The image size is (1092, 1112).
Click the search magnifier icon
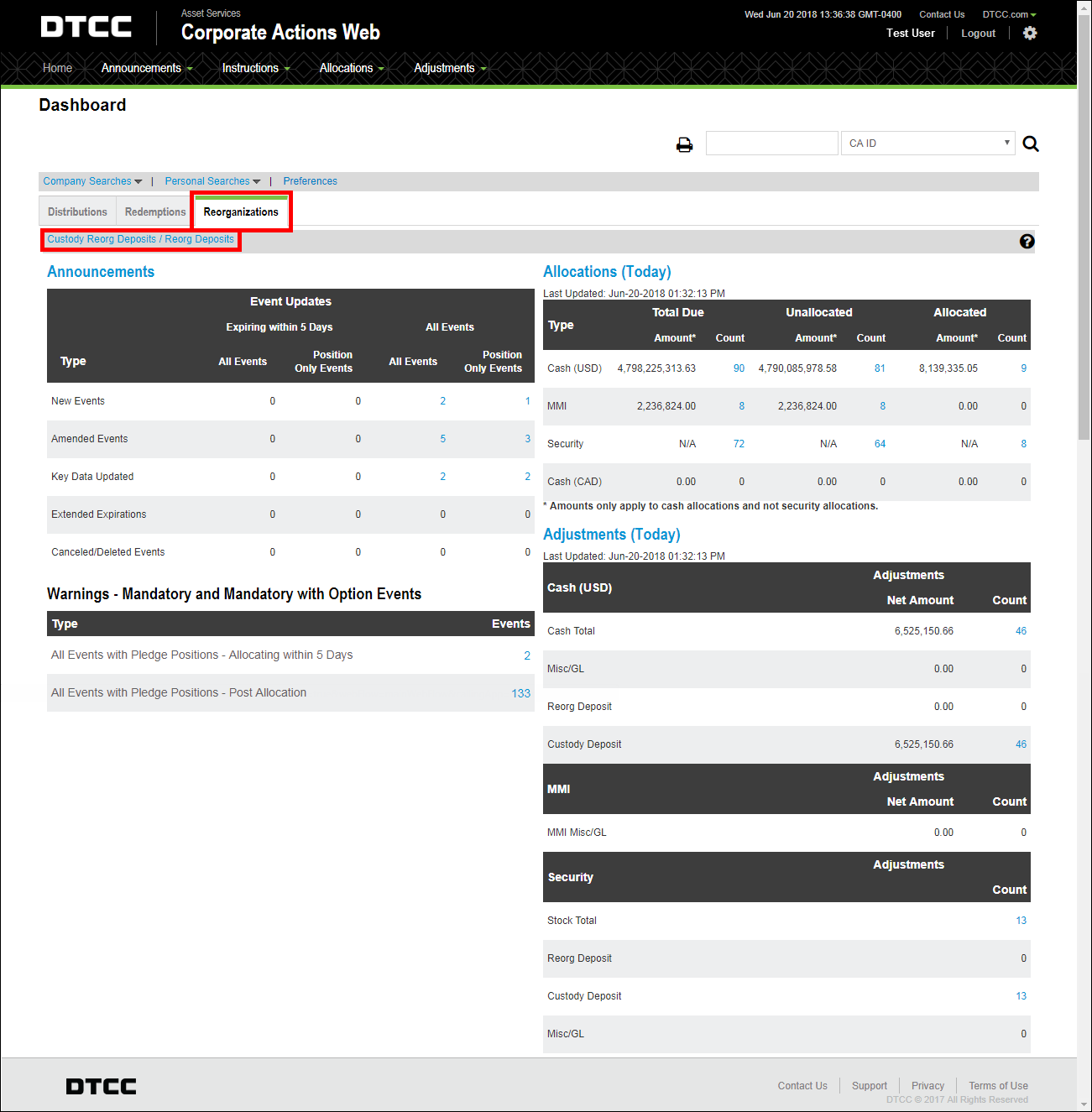(x=1030, y=144)
